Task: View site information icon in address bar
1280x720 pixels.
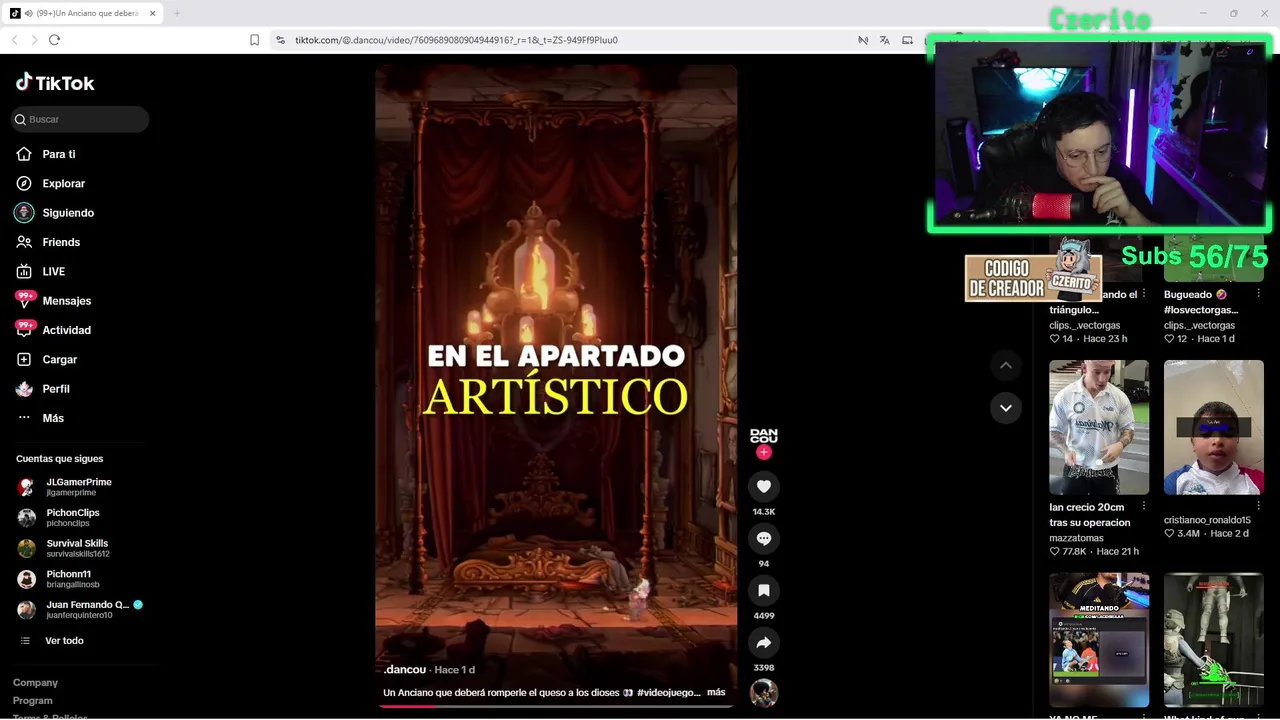Action: [280, 40]
